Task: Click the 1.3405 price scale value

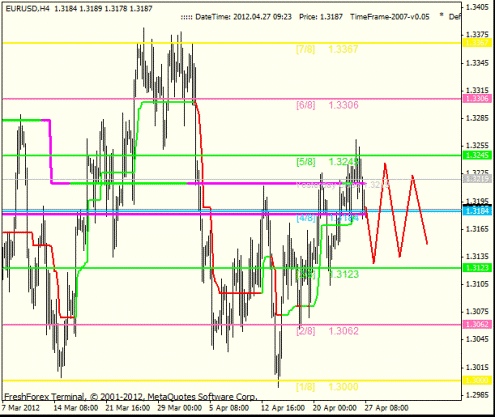Action: pos(477,7)
